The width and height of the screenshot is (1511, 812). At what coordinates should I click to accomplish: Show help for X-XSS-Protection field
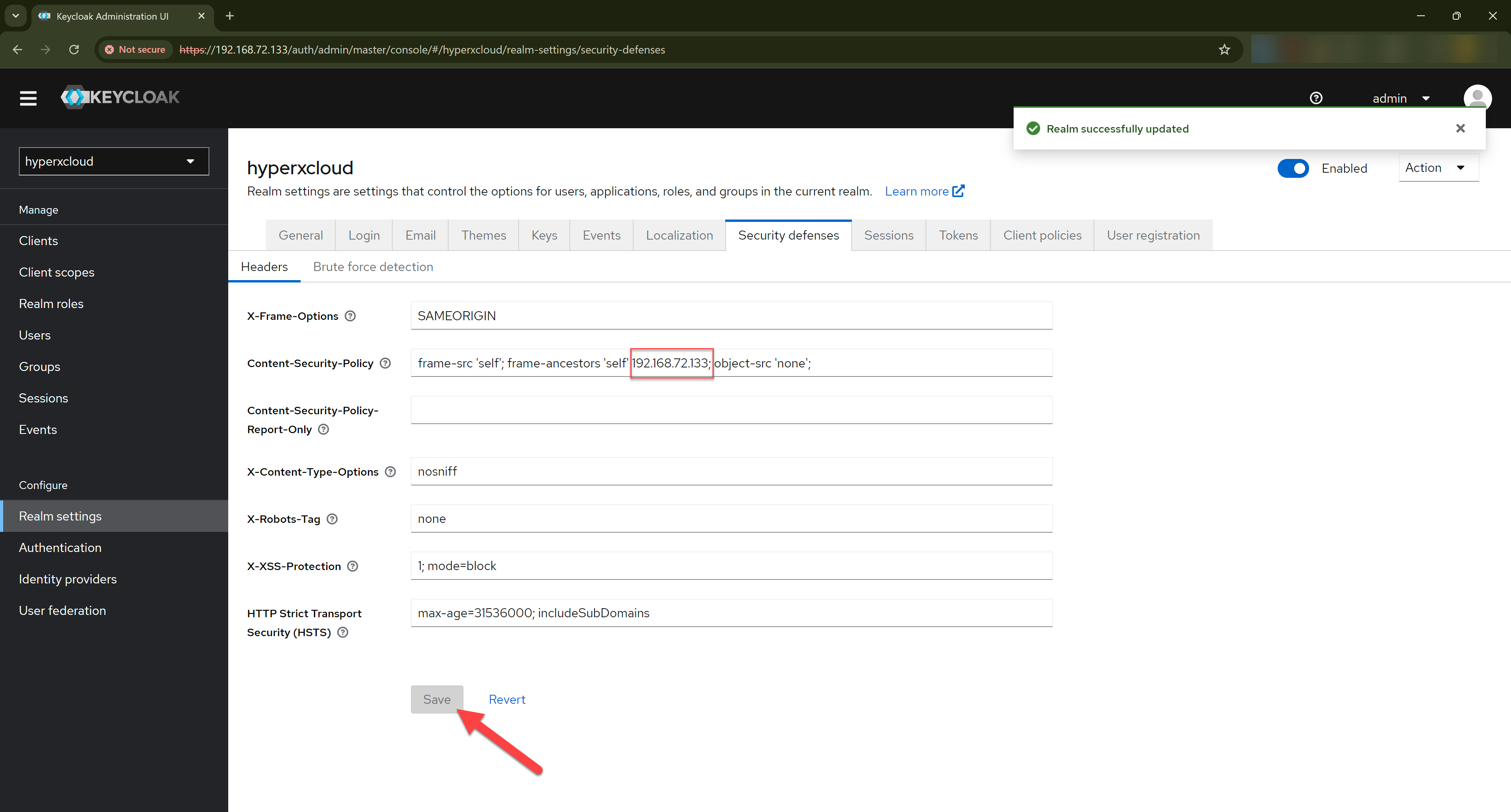click(x=353, y=567)
